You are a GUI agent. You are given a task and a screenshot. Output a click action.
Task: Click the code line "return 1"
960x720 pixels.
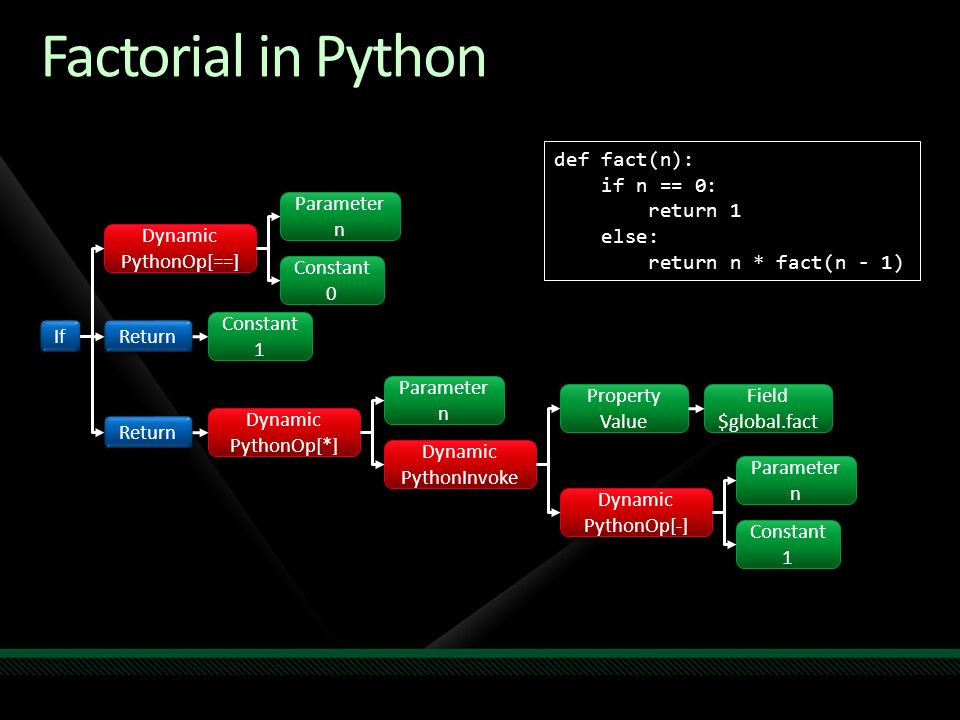tap(694, 211)
